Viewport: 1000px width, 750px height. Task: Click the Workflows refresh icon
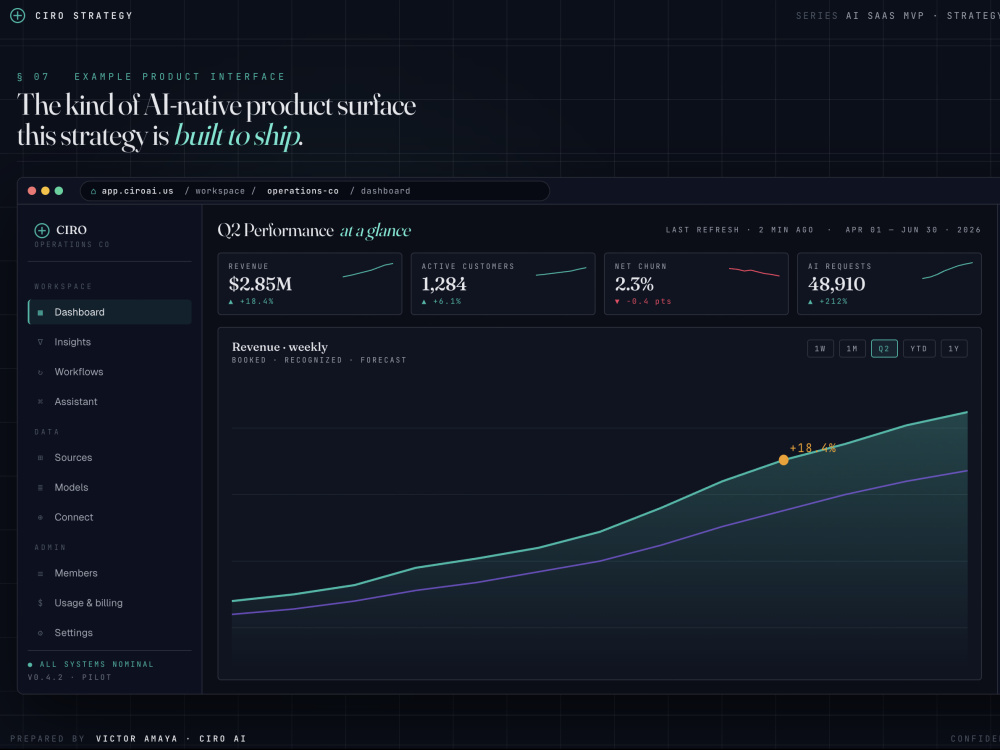coord(40,372)
